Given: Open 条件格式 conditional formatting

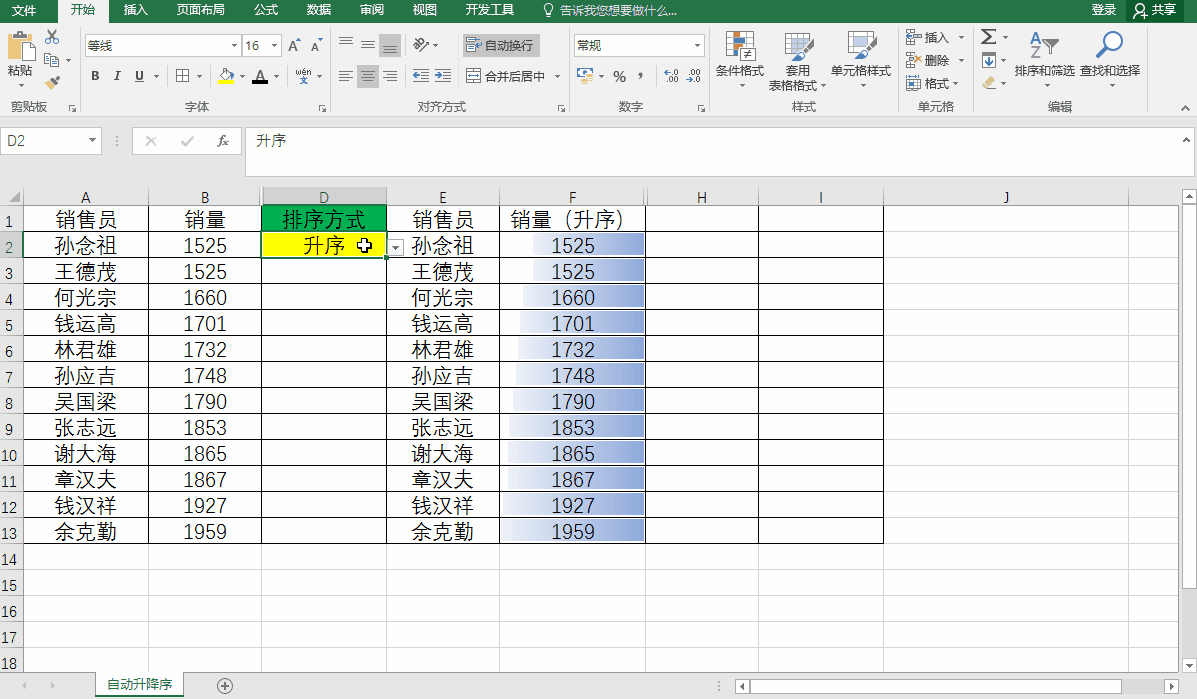Looking at the screenshot, I should 740,60.
